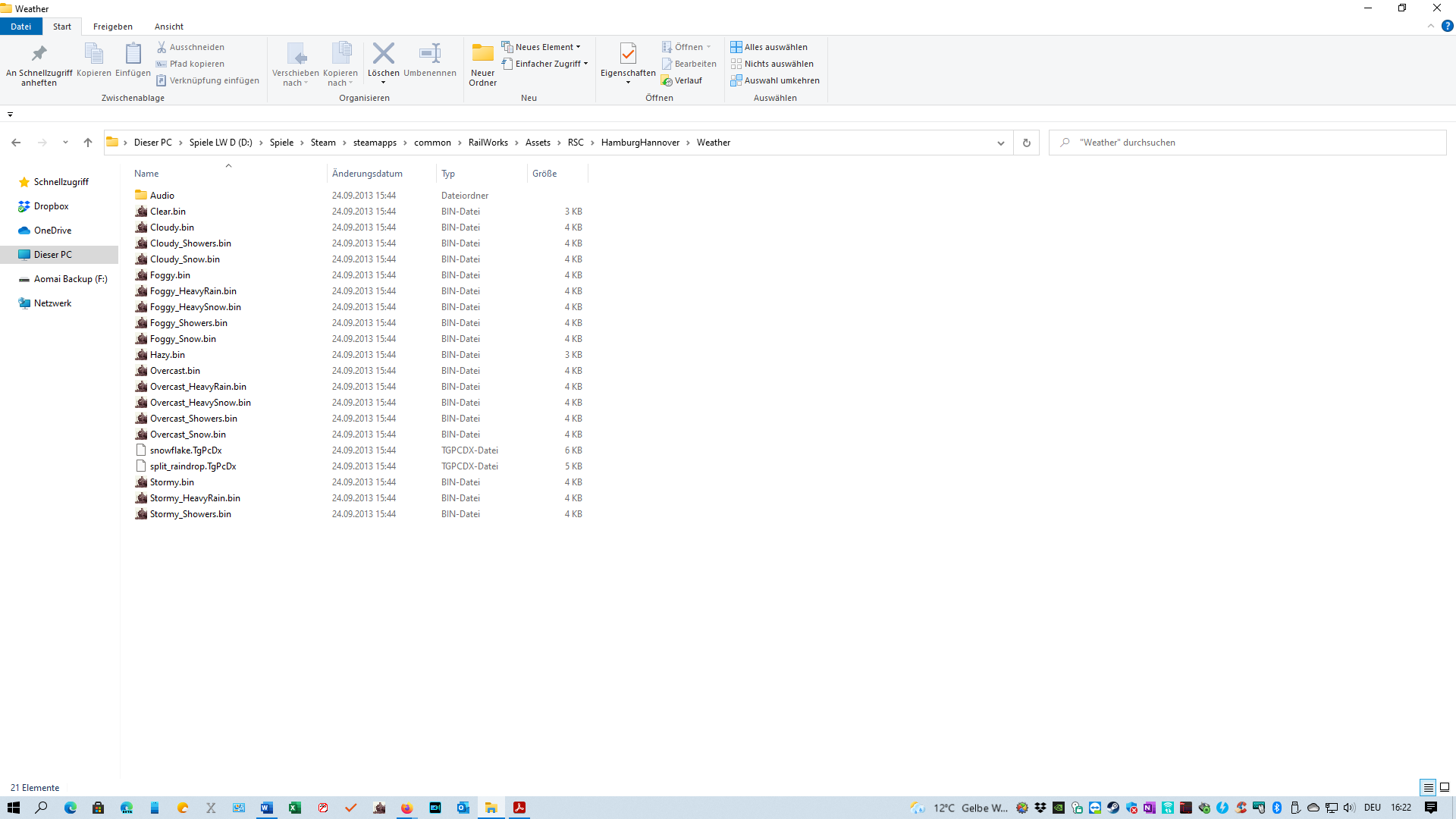Open Microsoft Word from taskbar
1456x819 pixels.
[x=266, y=808]
